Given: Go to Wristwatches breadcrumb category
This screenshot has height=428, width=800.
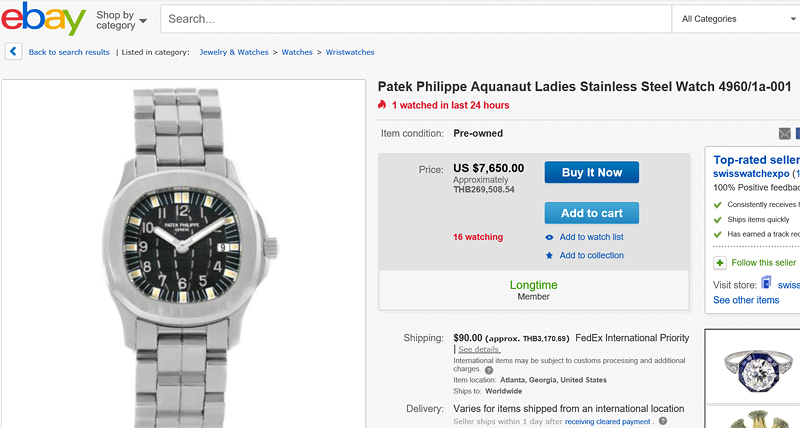Looking at the screenshot, I should [x=349, y=52].
